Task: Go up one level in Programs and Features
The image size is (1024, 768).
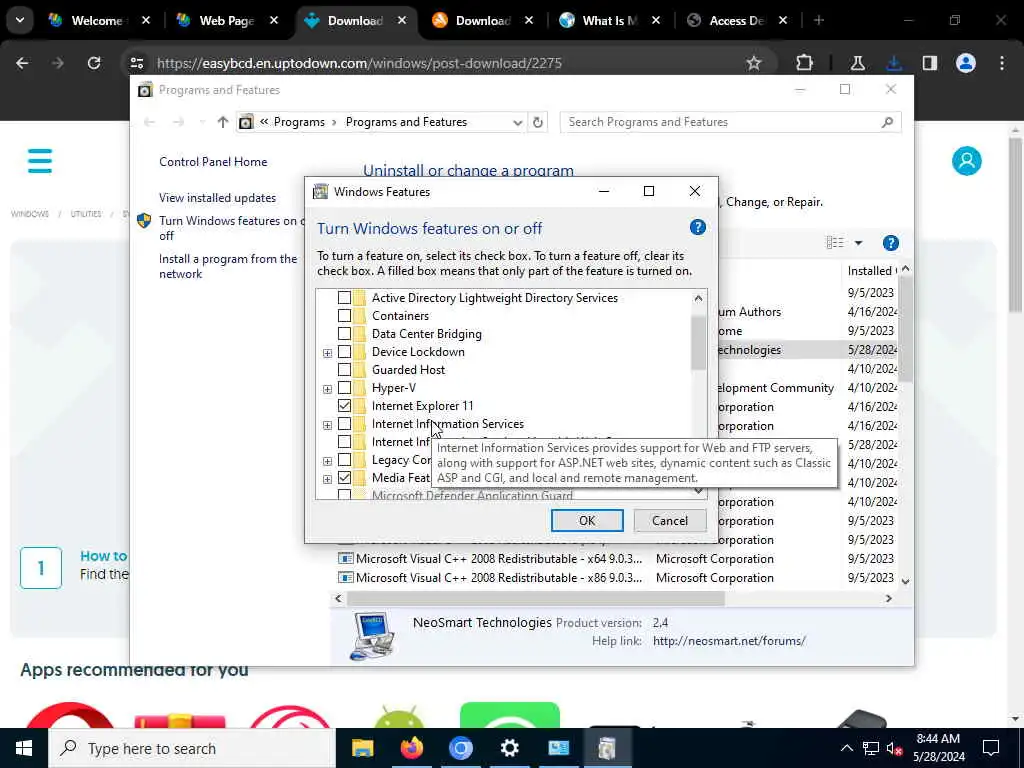Action: pos(223,122)
